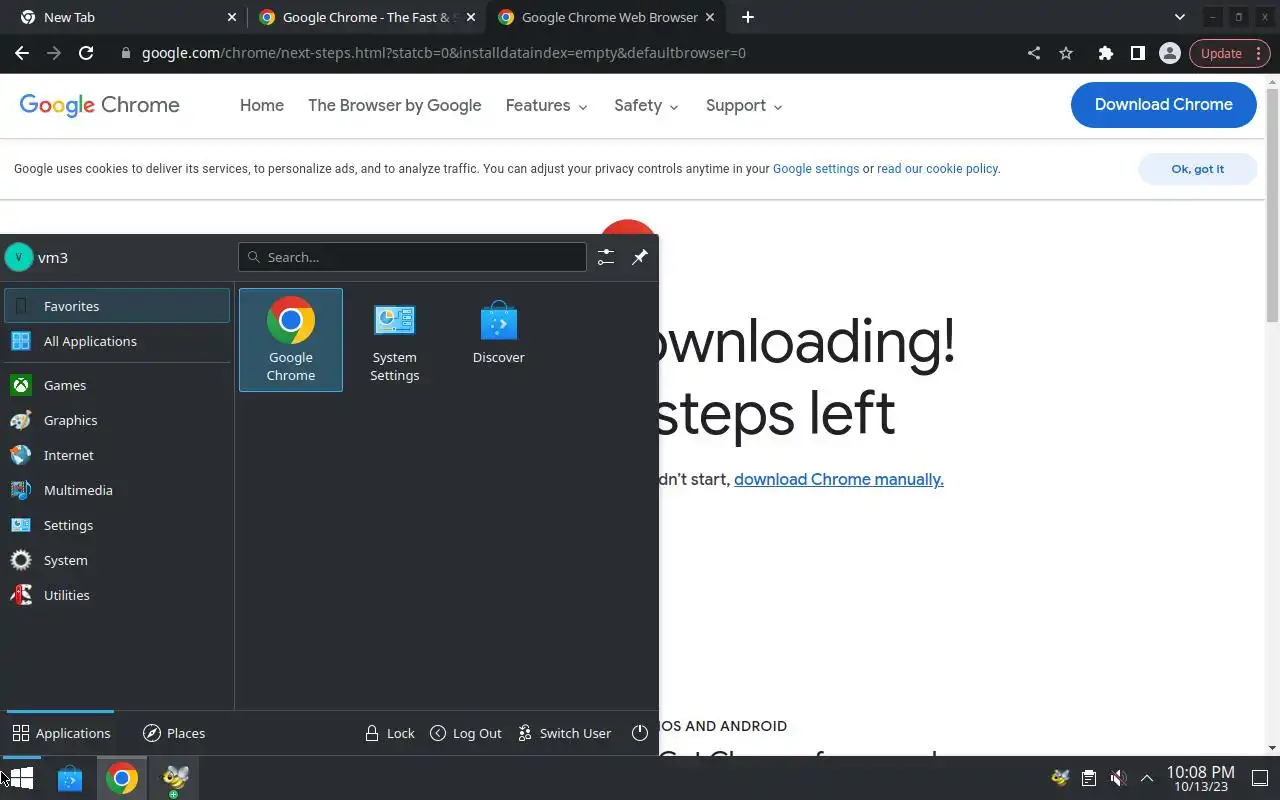This screenshot has height=800, width=1280.
Task: Click The Browser by Google link
Action: [x=395, y=105]
